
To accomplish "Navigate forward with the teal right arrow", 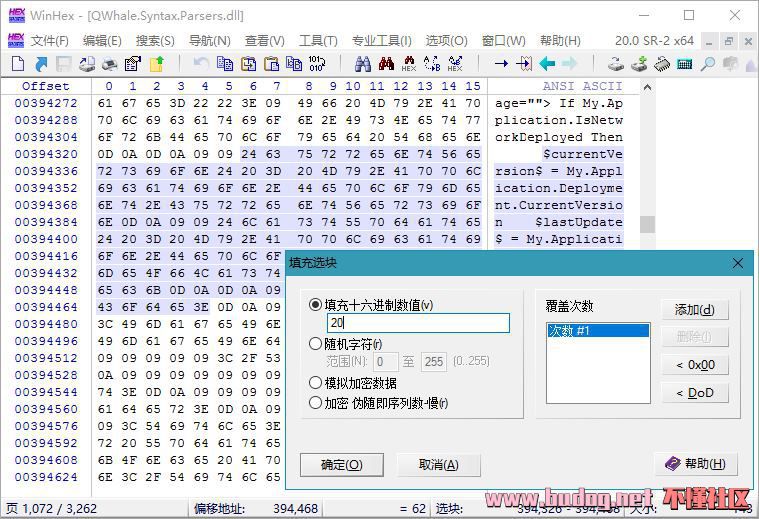I will (x=569, y=63).
